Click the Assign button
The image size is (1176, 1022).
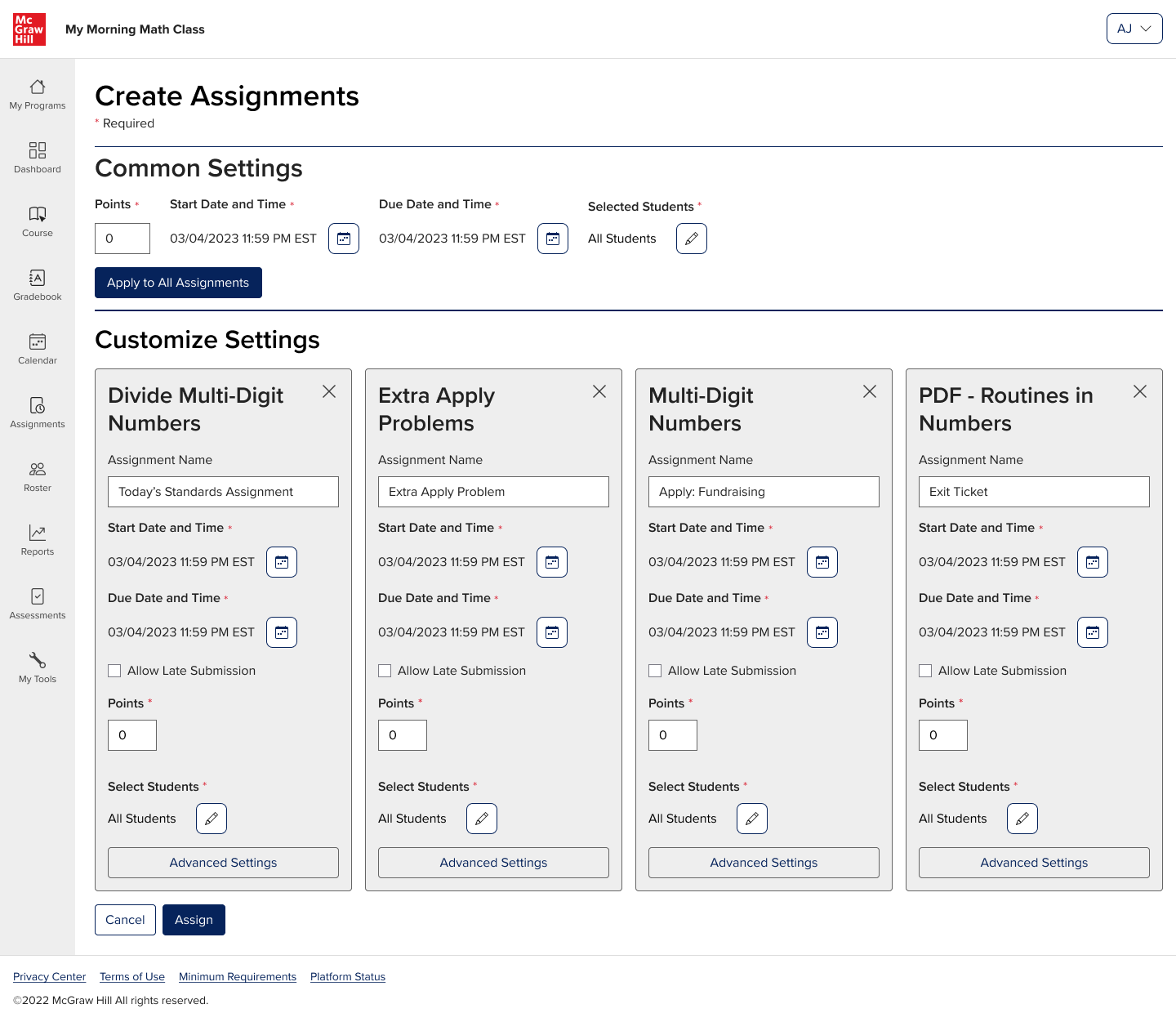[194, 920]
